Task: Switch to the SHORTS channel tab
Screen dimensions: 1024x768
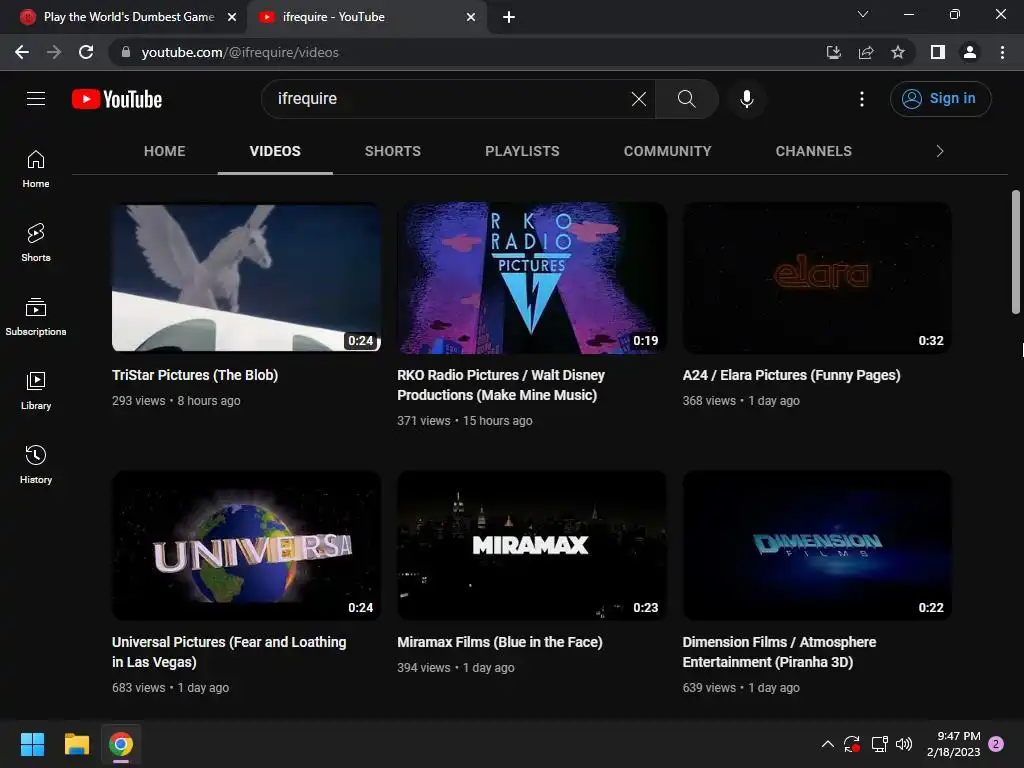Action: 392,151
